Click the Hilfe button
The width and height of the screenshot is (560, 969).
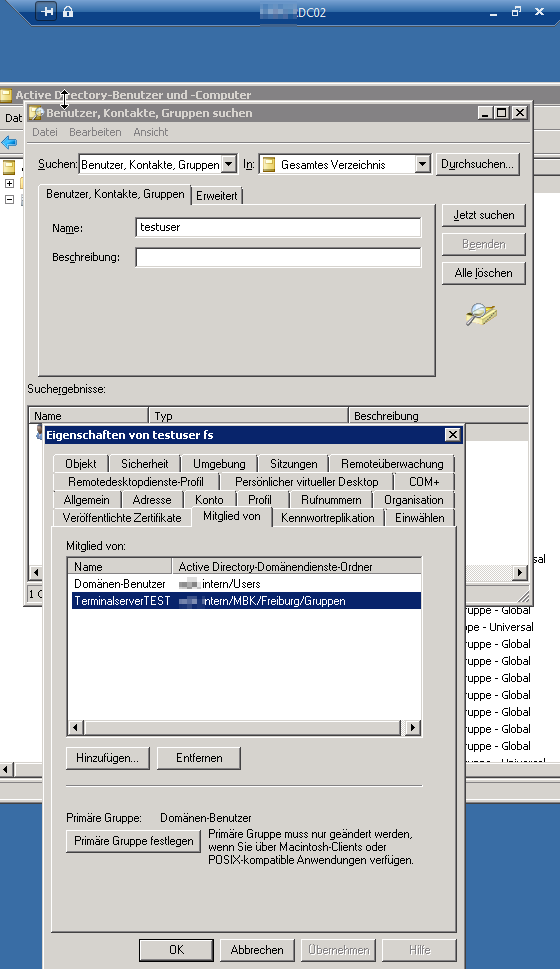[420, 950]
